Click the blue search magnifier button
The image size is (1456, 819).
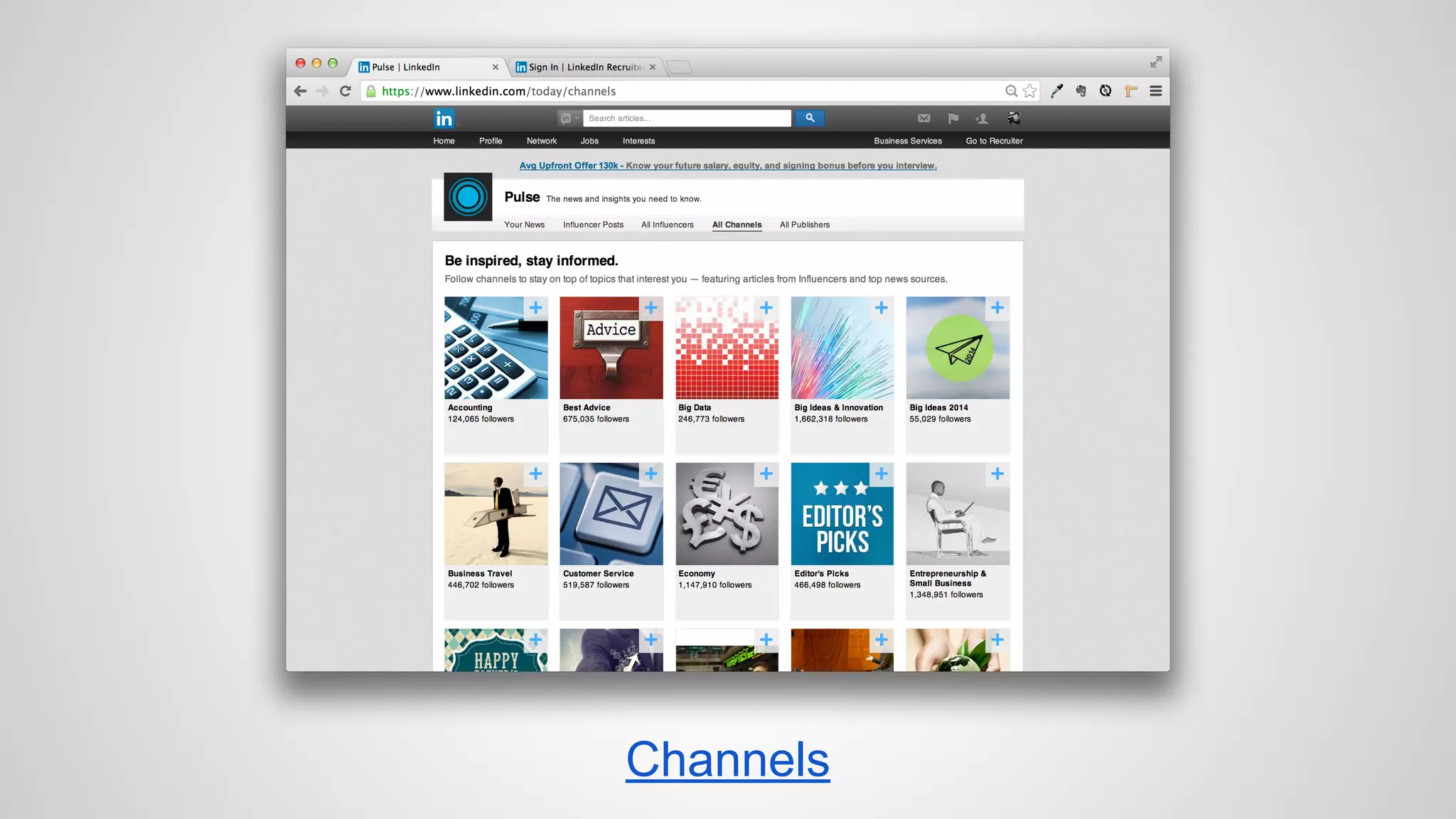coord(809,118)
